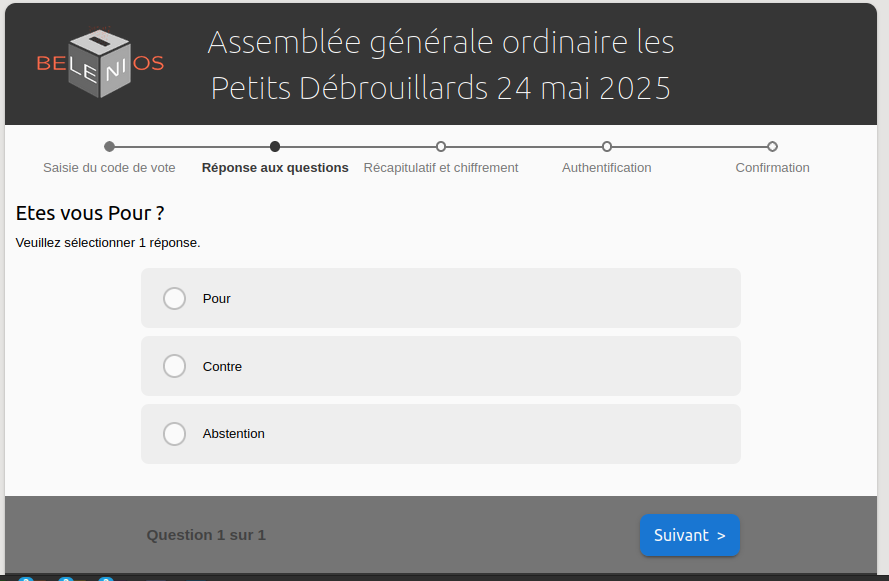Click the 'Authentification' step circle
889x581 pixels.
(607, 147)
